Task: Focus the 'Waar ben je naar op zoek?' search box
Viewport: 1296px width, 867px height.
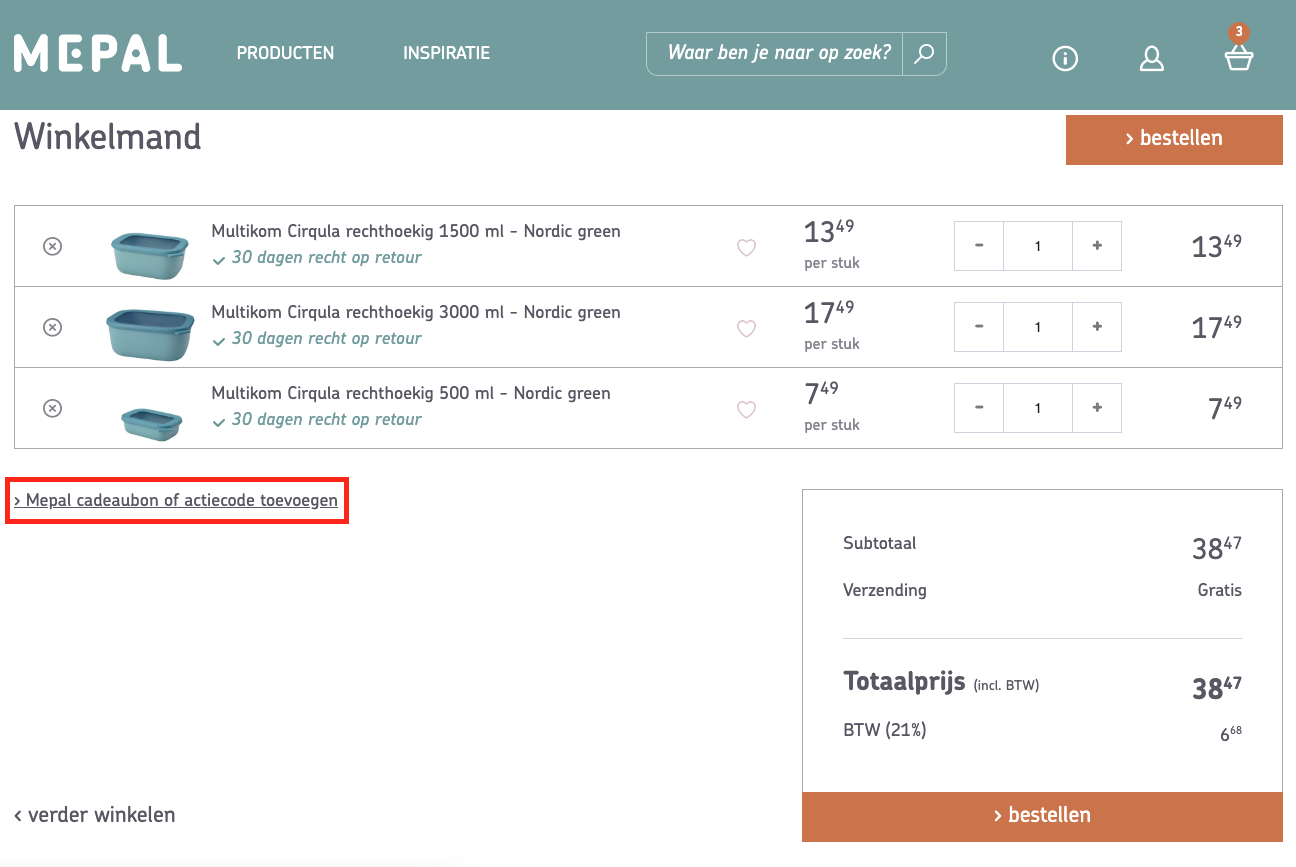Action: click(x=775, y=53)
